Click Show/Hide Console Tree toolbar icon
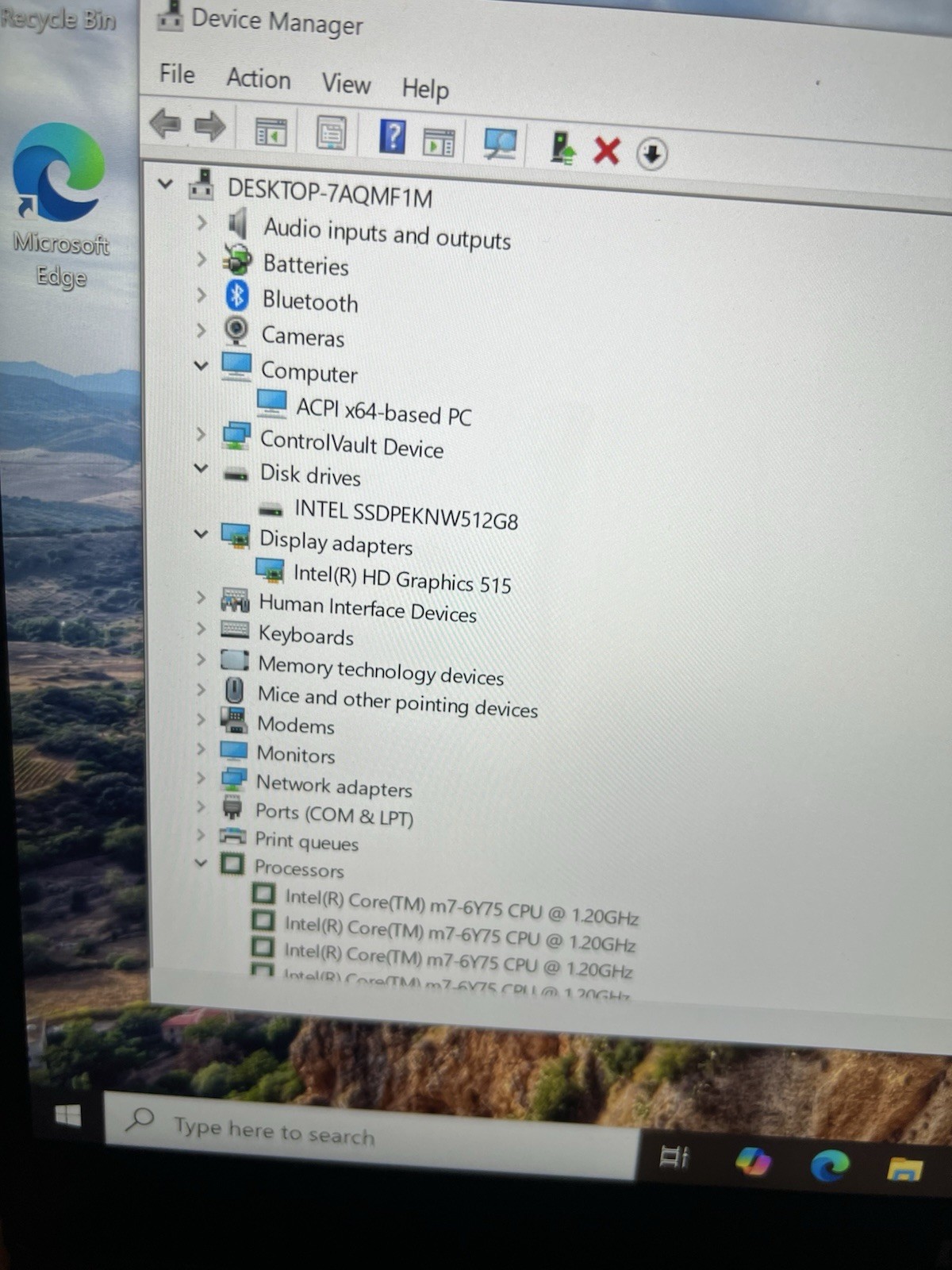 click(x=271, y=131)
